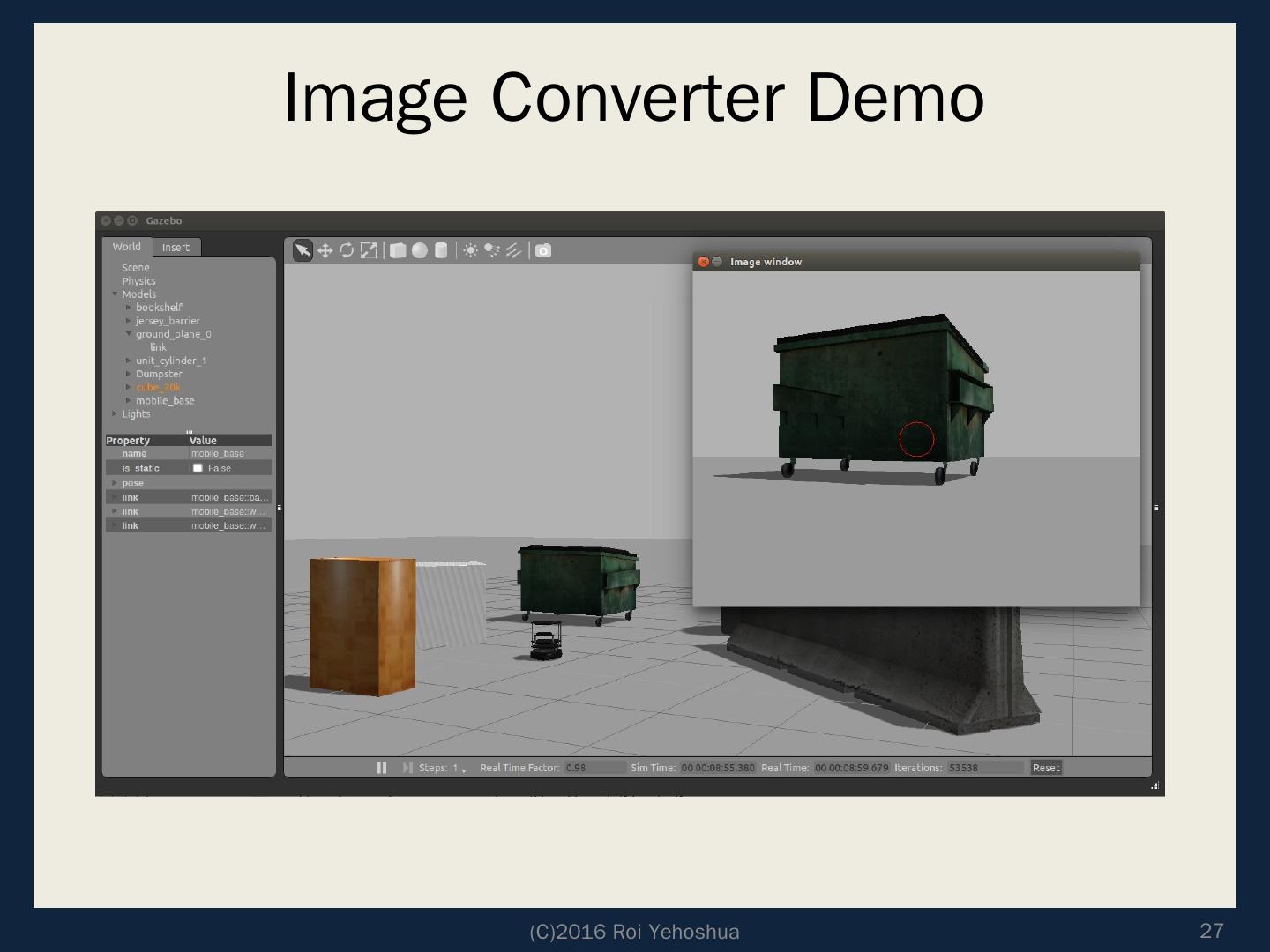Take a screenshot with the camera icon
Image resolution: width=1270 pixels, height=952 pixels.
tap(543, 251)
